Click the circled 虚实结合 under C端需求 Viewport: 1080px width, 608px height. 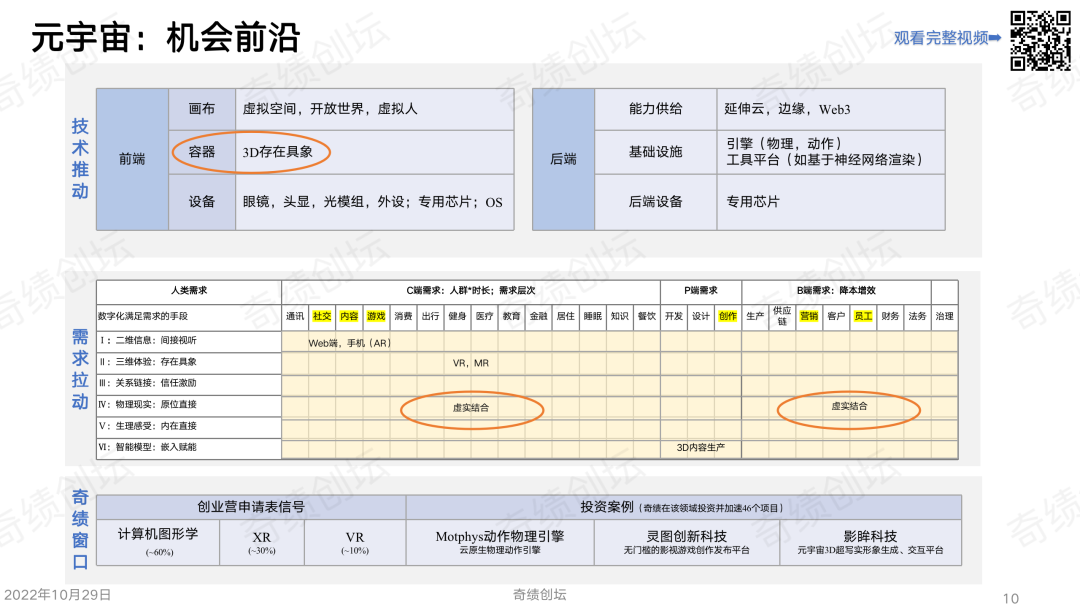point(470,407)
